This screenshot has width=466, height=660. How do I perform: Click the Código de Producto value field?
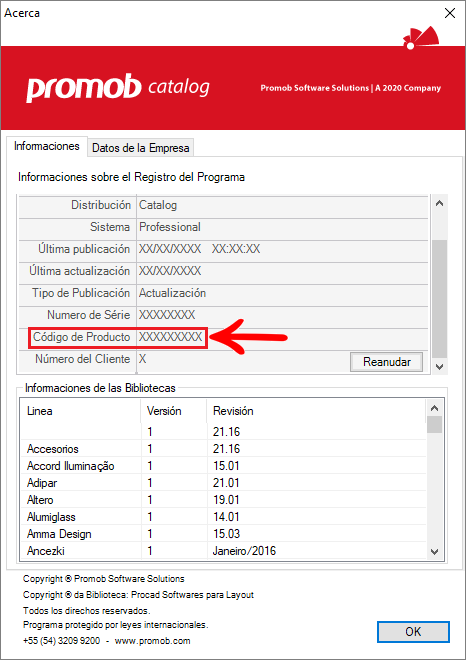pyautogui.click(x=170, y=337)
